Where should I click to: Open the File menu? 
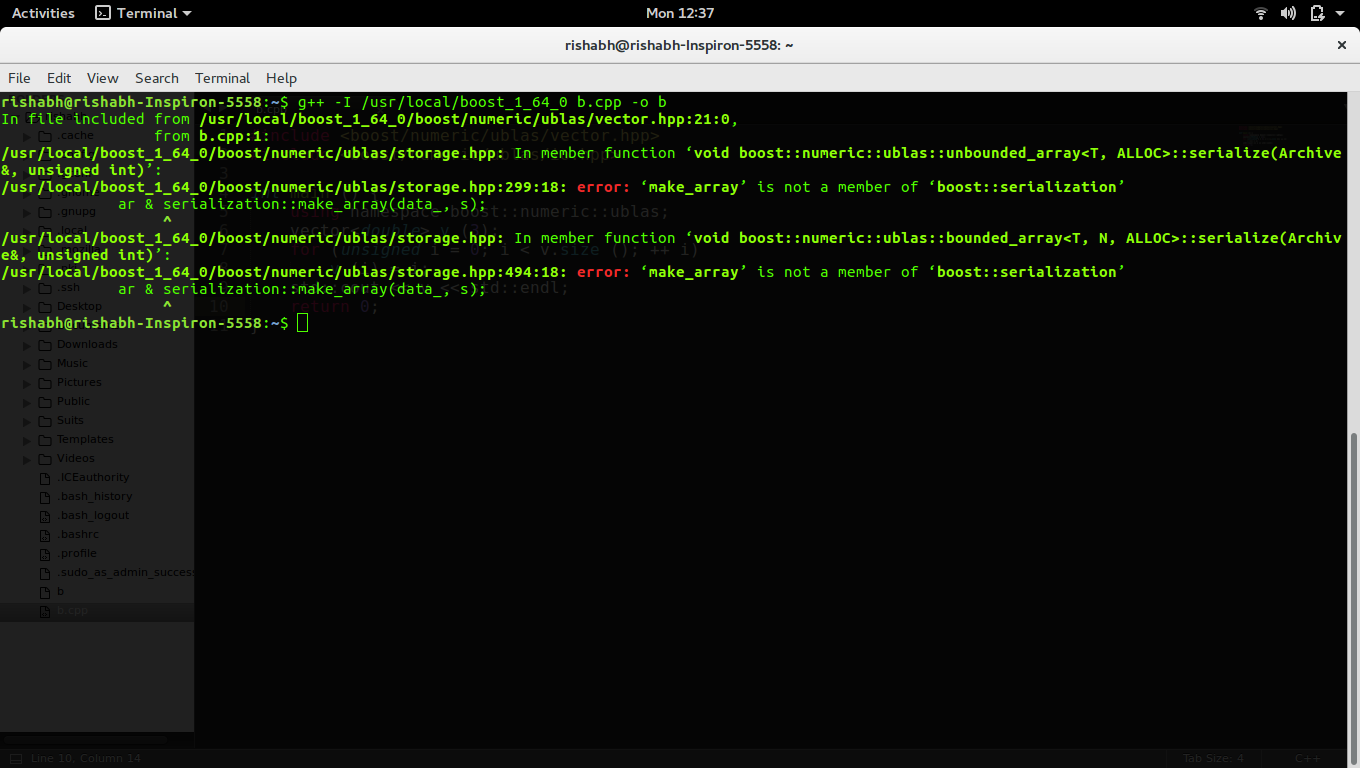[19, 78]
